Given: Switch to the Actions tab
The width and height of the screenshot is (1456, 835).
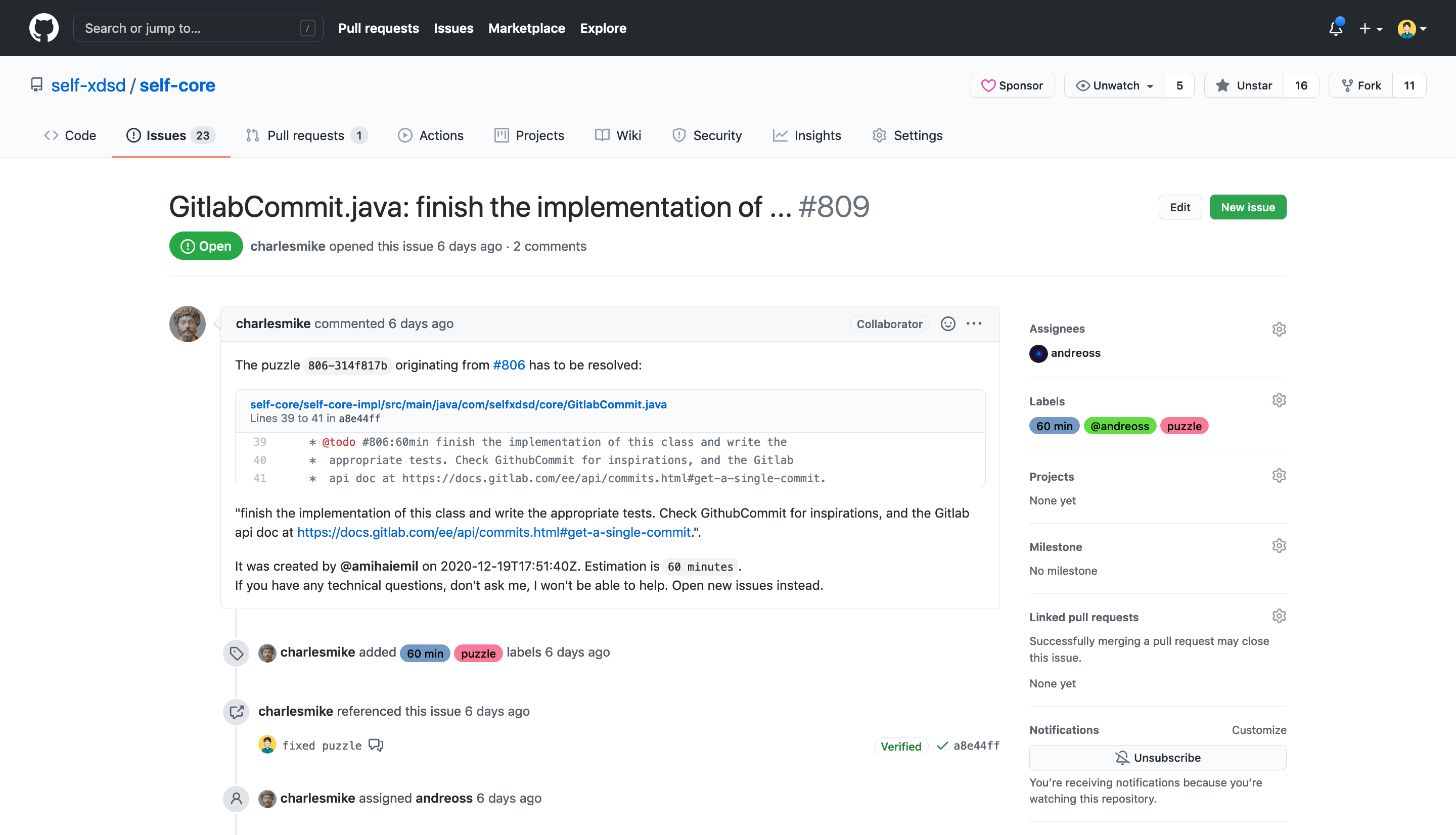Looking at the screenshot, I should click(x=431, y=135).
